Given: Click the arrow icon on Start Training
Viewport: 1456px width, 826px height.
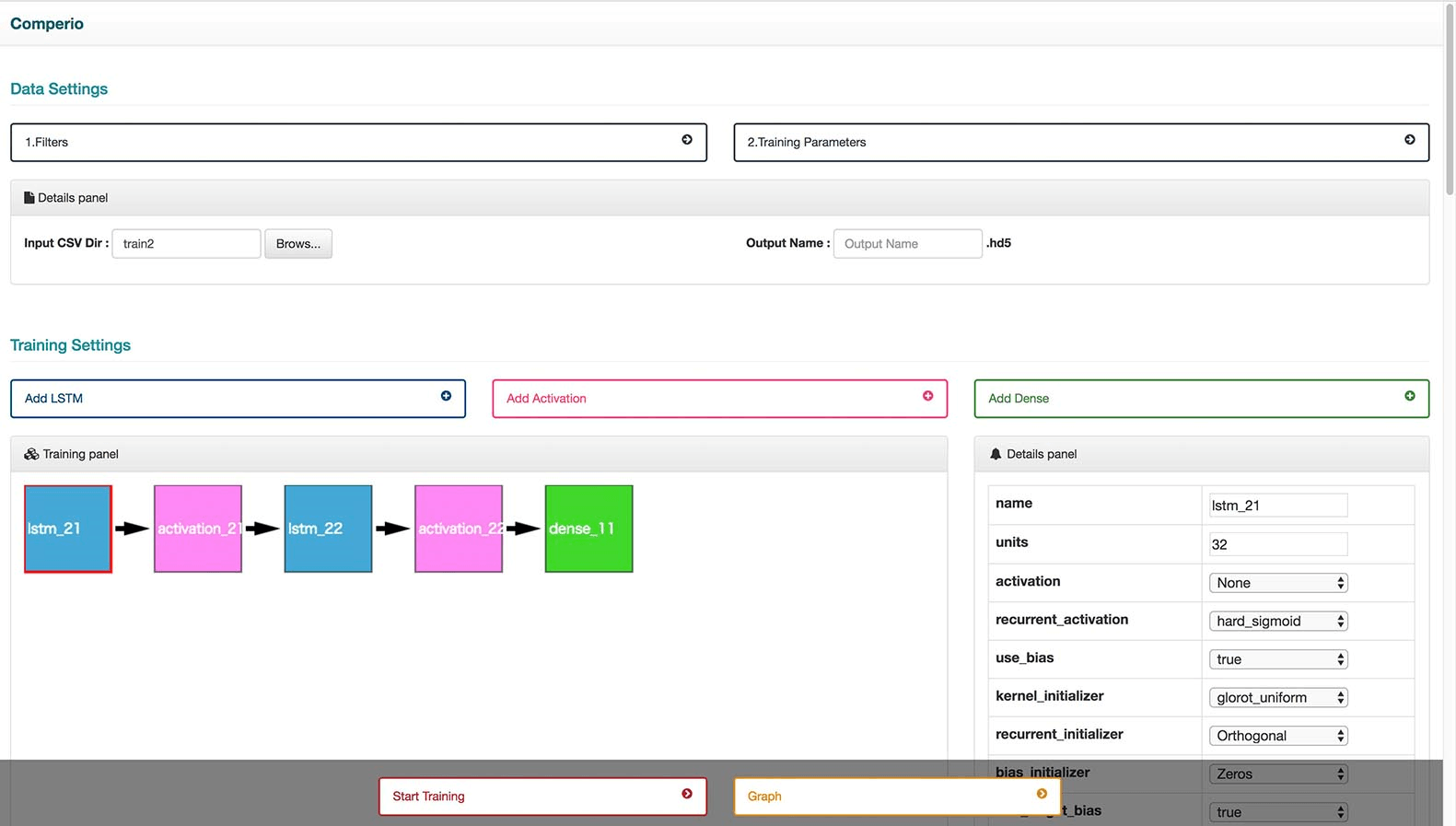Looking at the screenshot, I should pos(686,794).
